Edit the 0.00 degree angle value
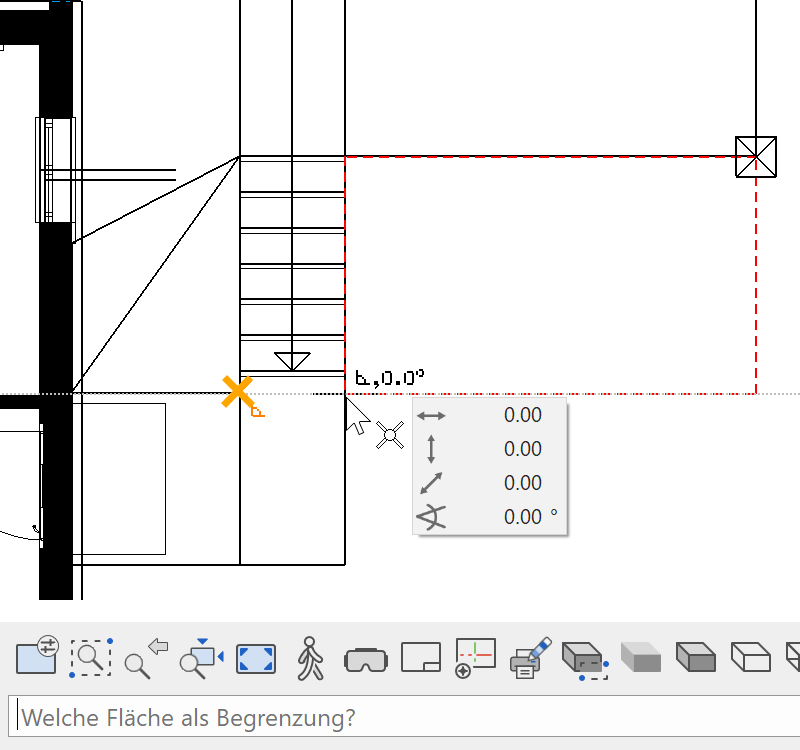Screen dimensions: 800x750 [x=523, y=516]
